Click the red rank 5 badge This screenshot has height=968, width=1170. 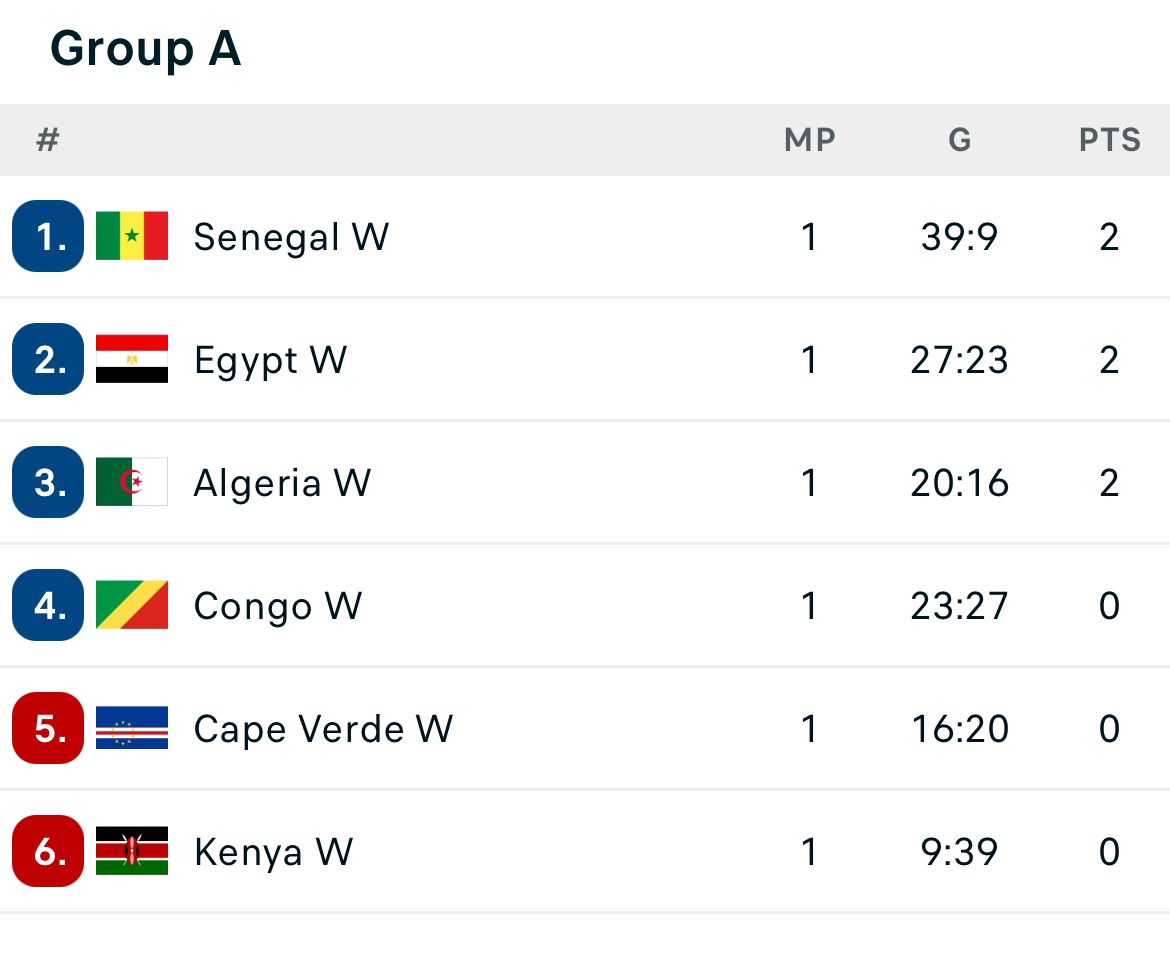point(48,728)
